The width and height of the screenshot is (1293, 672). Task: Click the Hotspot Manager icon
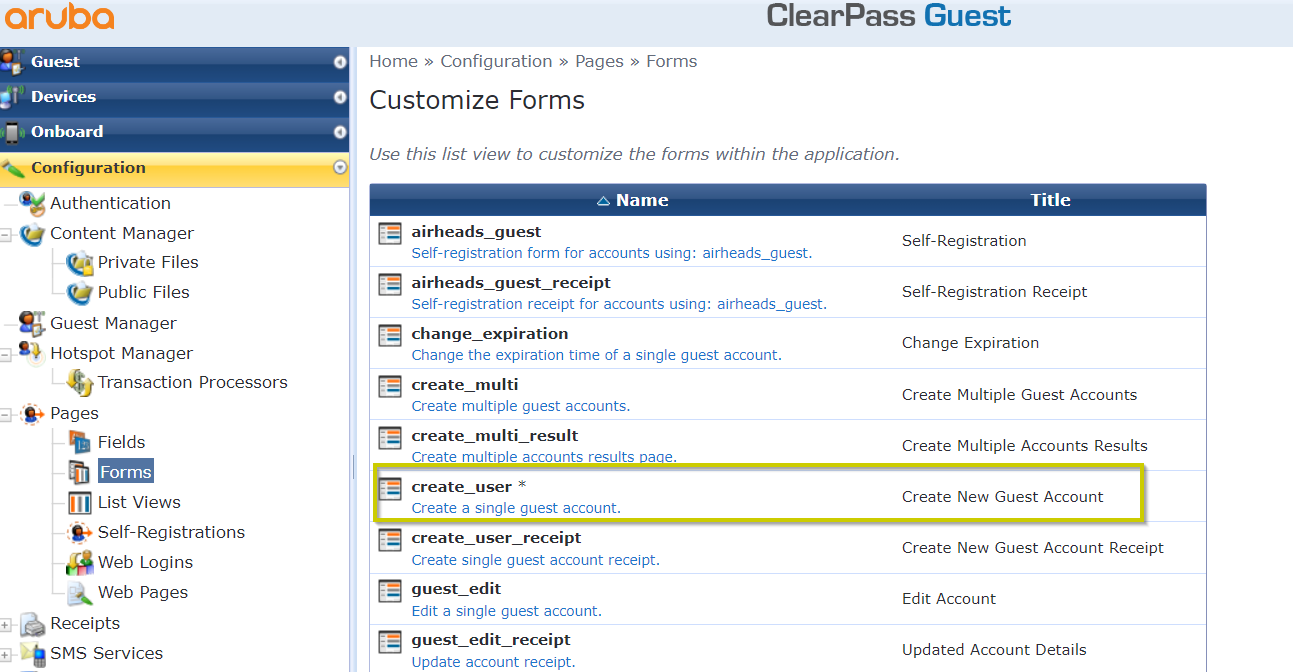33,353
